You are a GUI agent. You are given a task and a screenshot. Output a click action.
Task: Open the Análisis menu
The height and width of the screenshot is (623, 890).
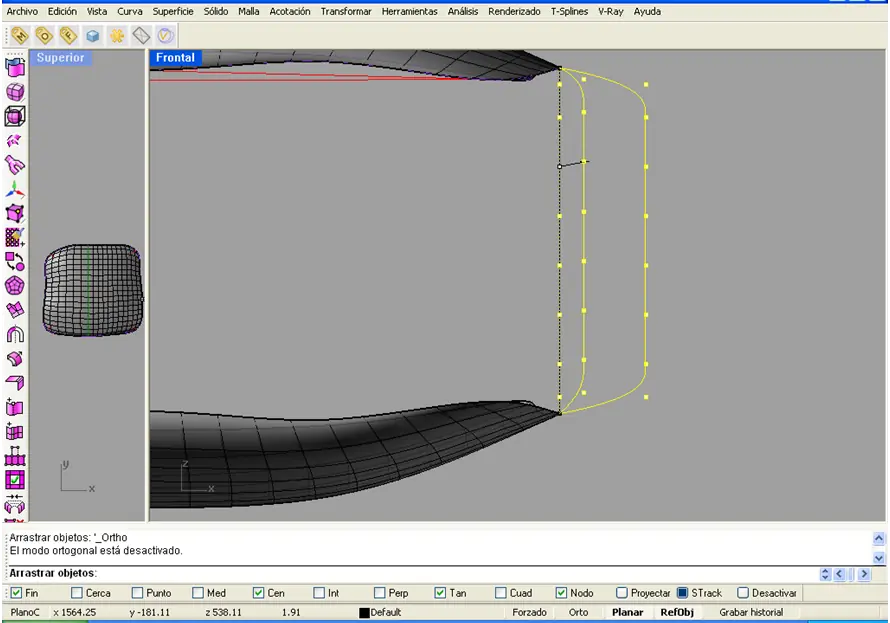pos(463,11)
